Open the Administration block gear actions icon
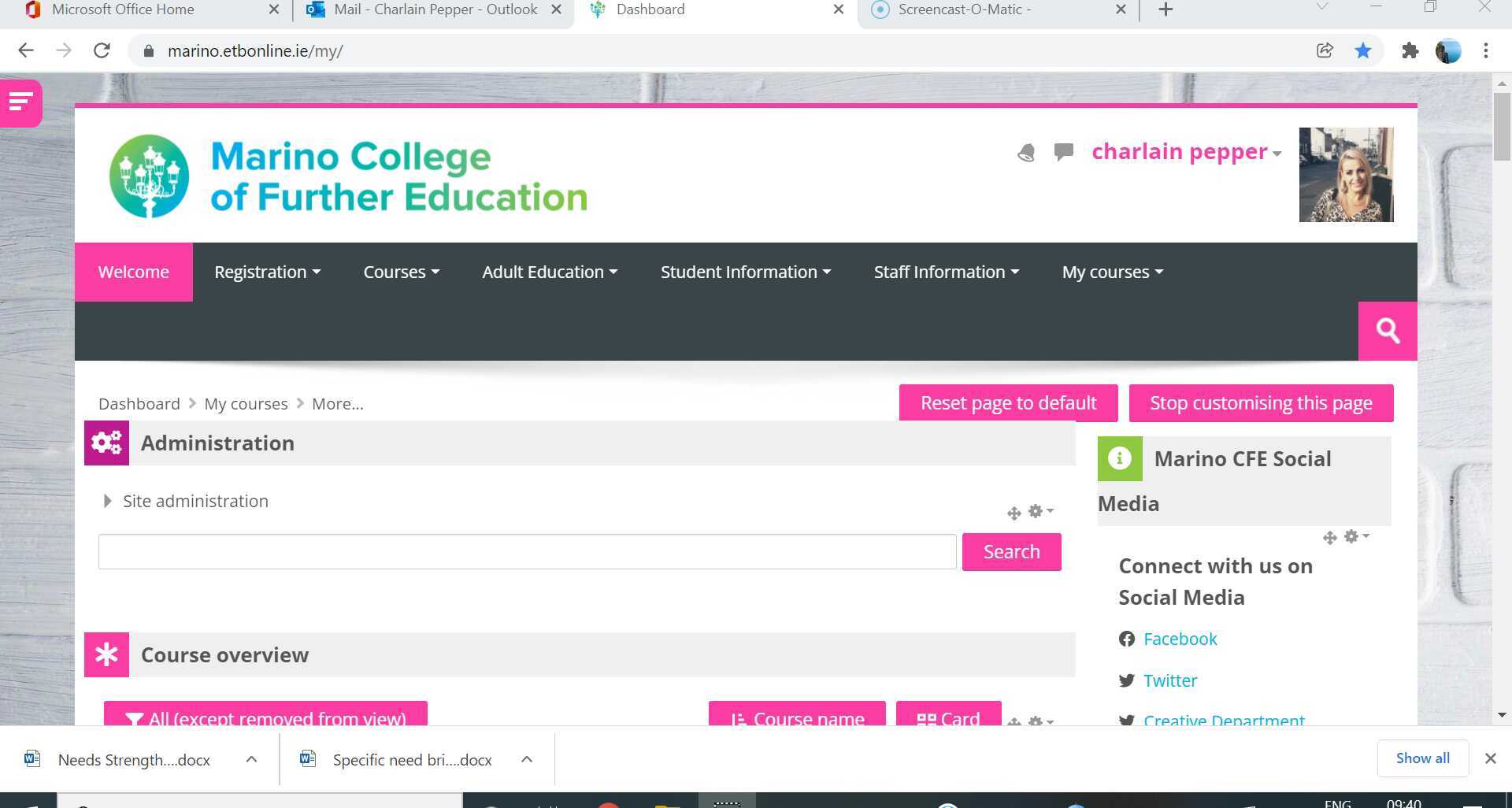The image size is (1512, 808). pos(1036,511)
